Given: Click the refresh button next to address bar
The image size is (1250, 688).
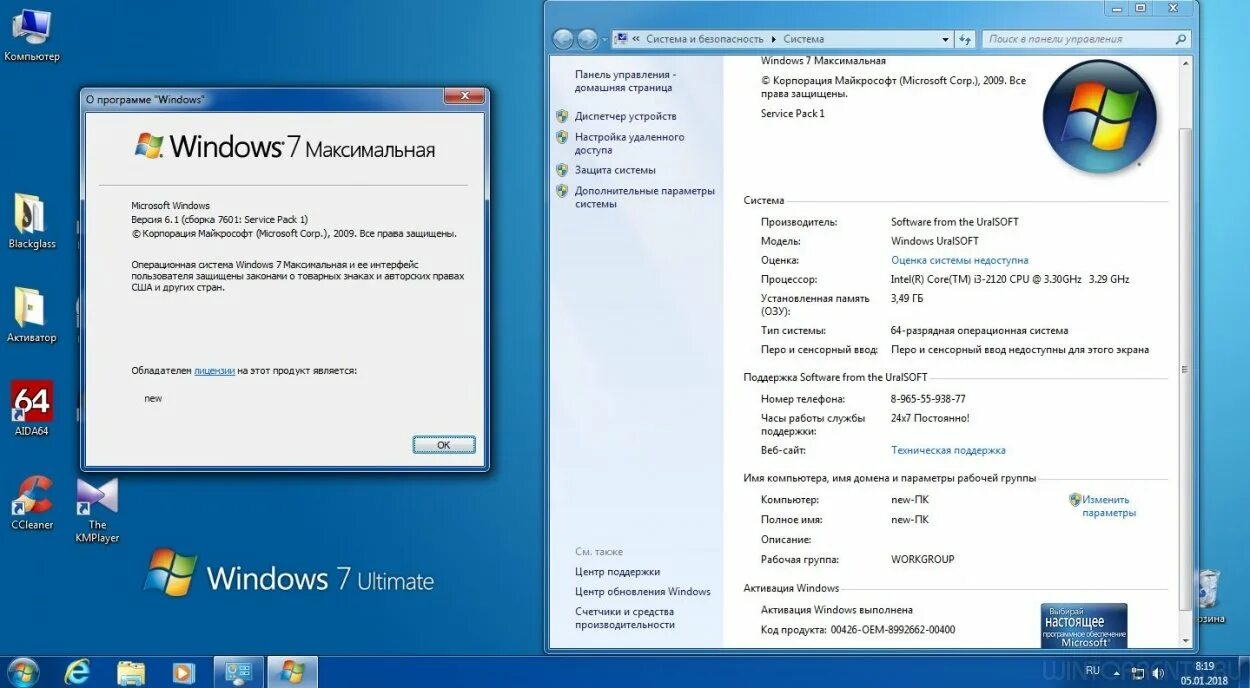Looking at the screenshot, I should [x=965, y=39].
